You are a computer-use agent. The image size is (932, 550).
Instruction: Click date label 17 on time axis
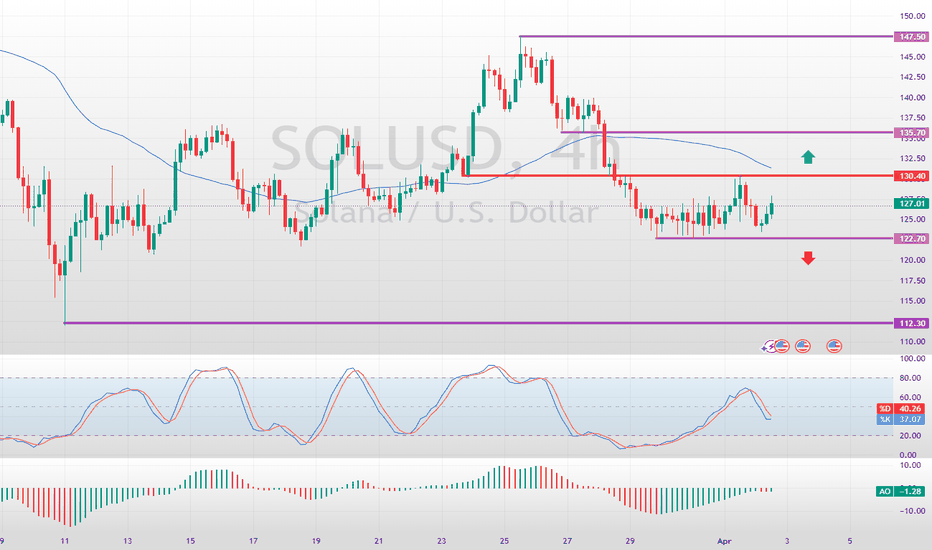[x=253, y=540]
